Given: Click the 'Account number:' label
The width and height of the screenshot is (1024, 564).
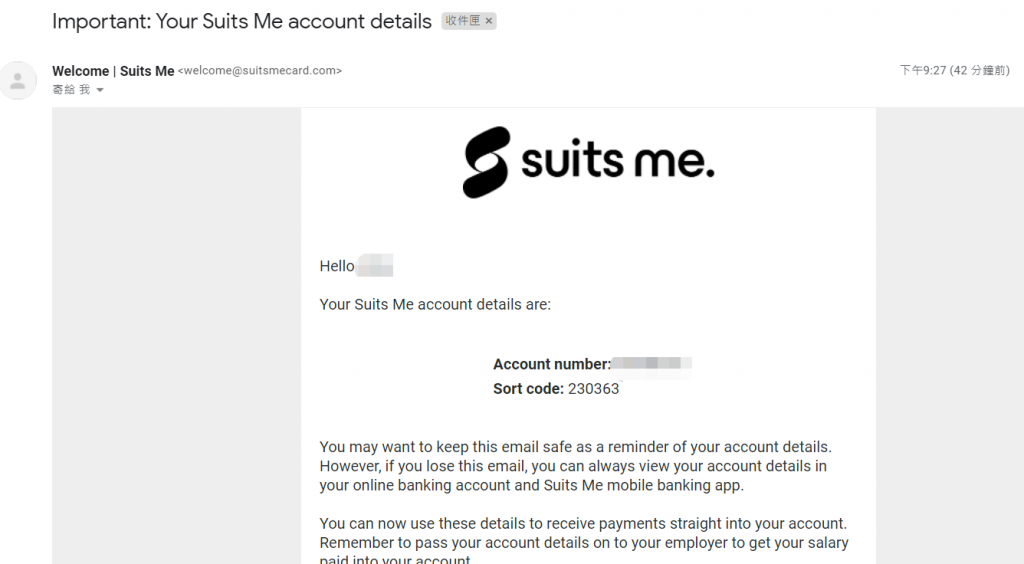Looking at the screenshot, I should (552, 364).
